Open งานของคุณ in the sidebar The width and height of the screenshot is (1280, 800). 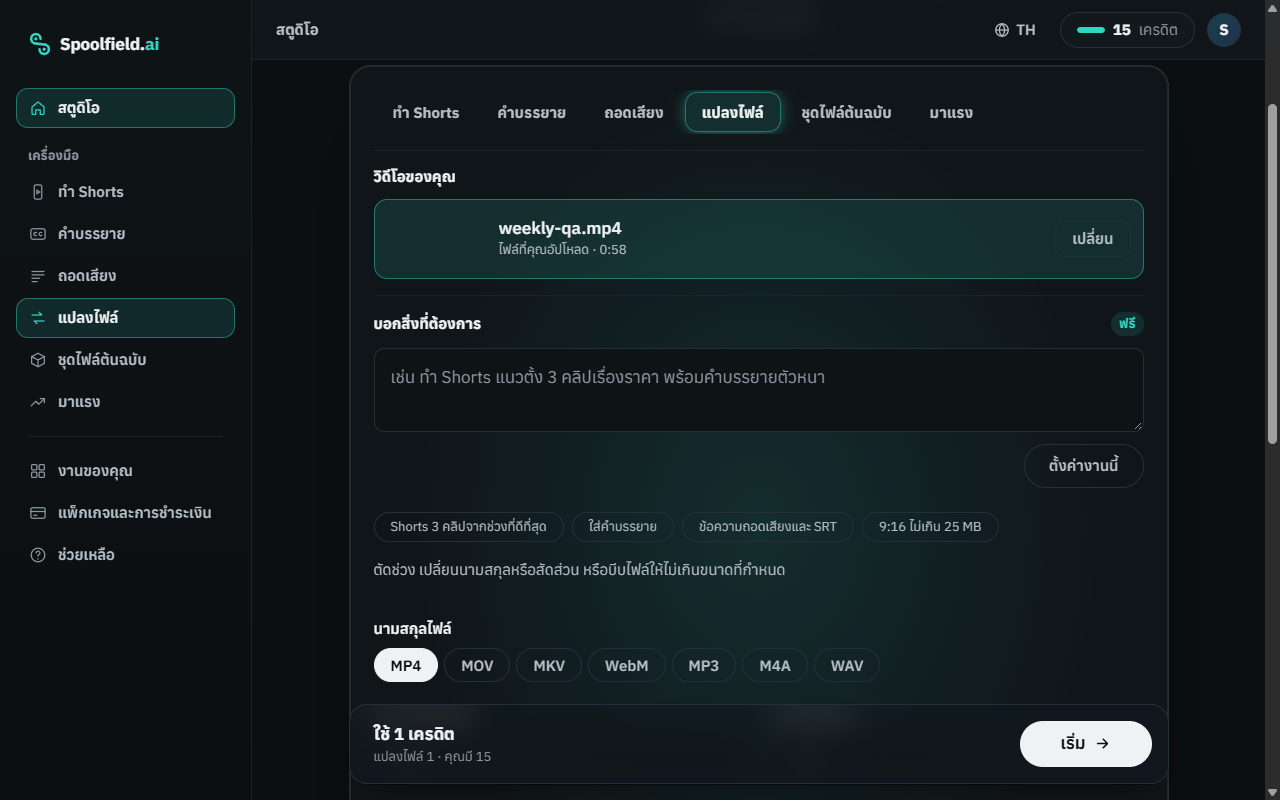pos(126,471)
